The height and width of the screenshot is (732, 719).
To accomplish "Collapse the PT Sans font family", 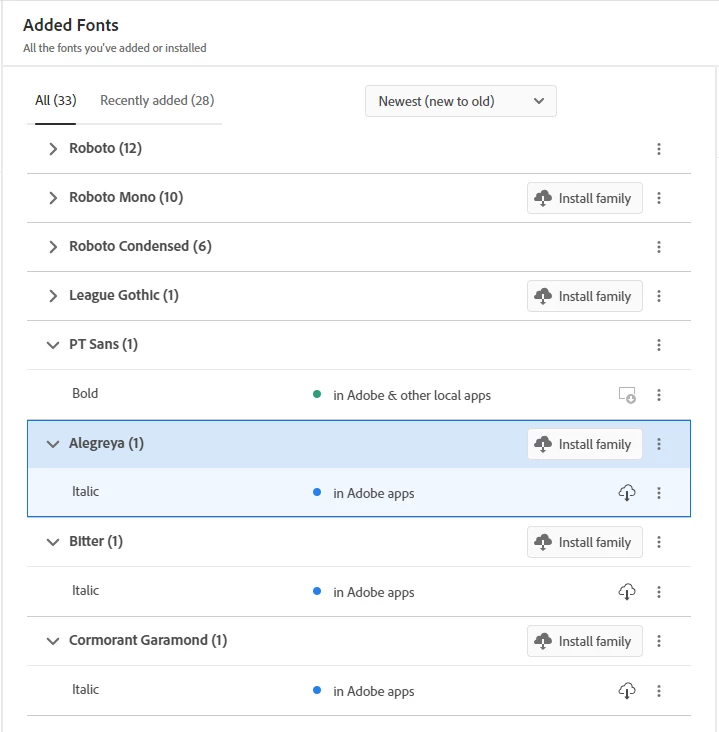I will [53, 345].
